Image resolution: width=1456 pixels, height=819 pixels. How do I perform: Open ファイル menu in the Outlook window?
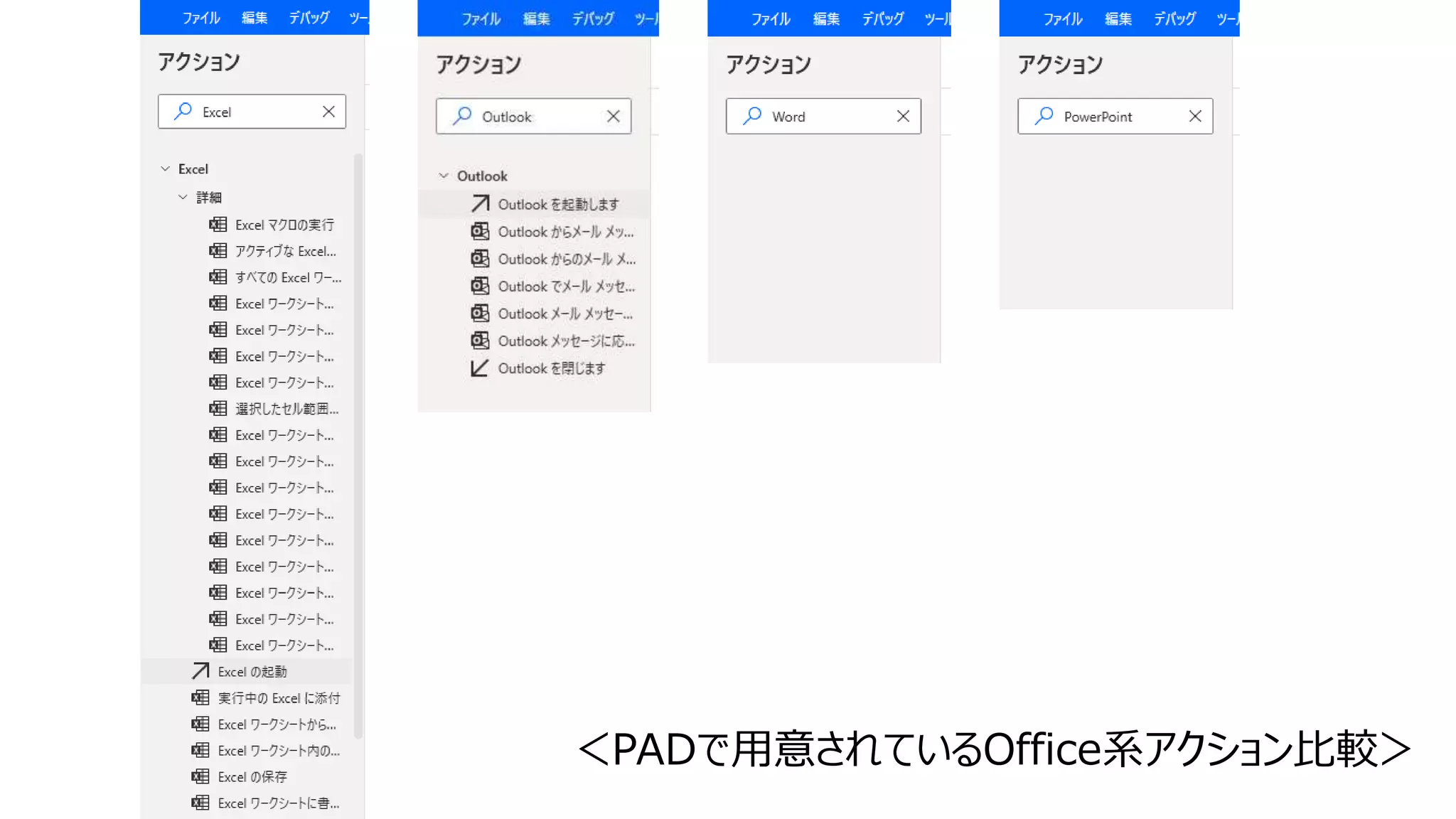coord(481,18)
